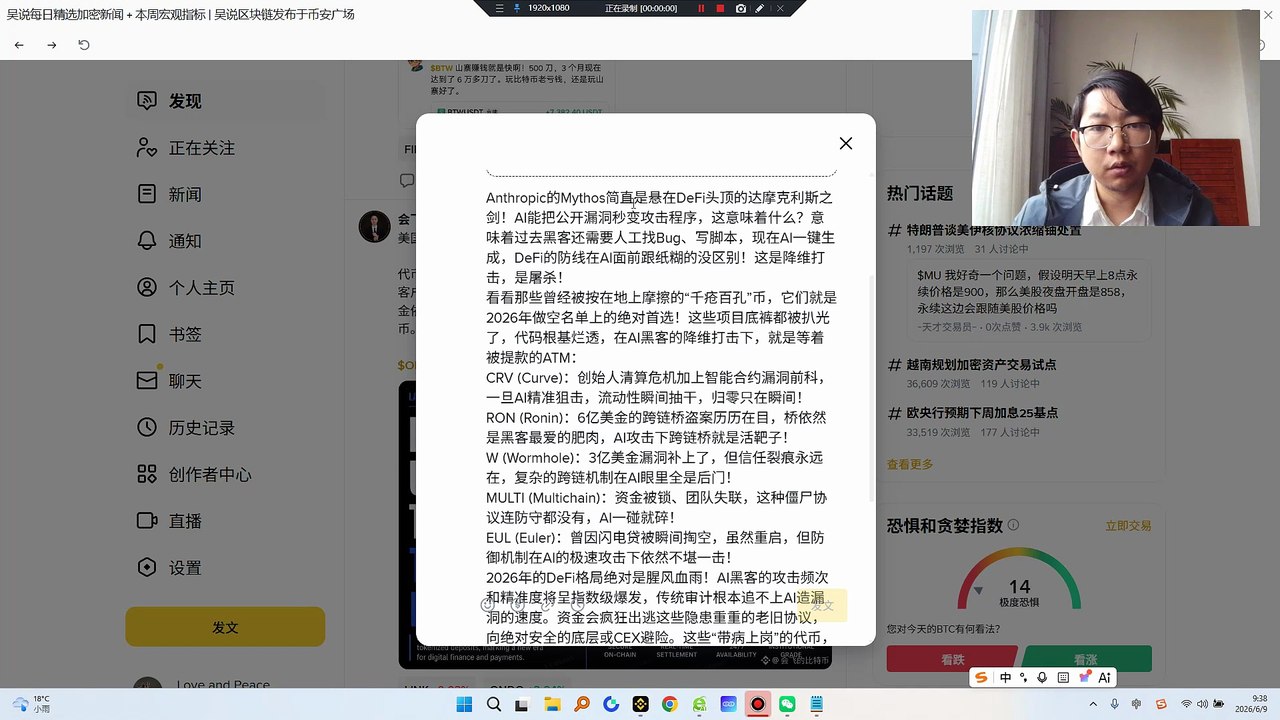Open the recorder menu hamburger icon
This screenshot has height=720, width=1280.
click(x=500, y=8)
